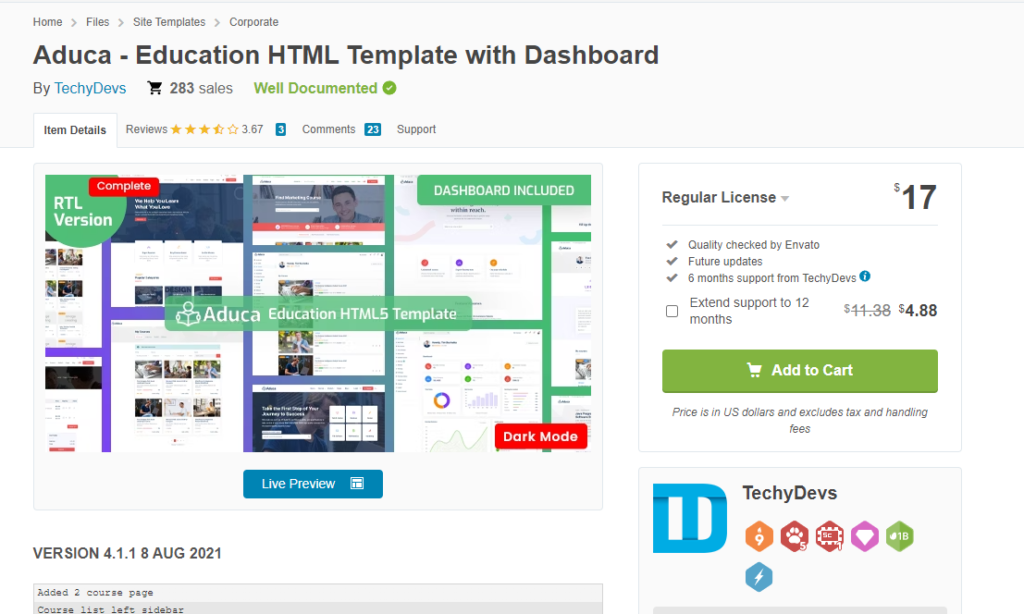The width and height of the screenshot is (1024, 614).
Task: Open the Support tab
Action: coord(416,129)
